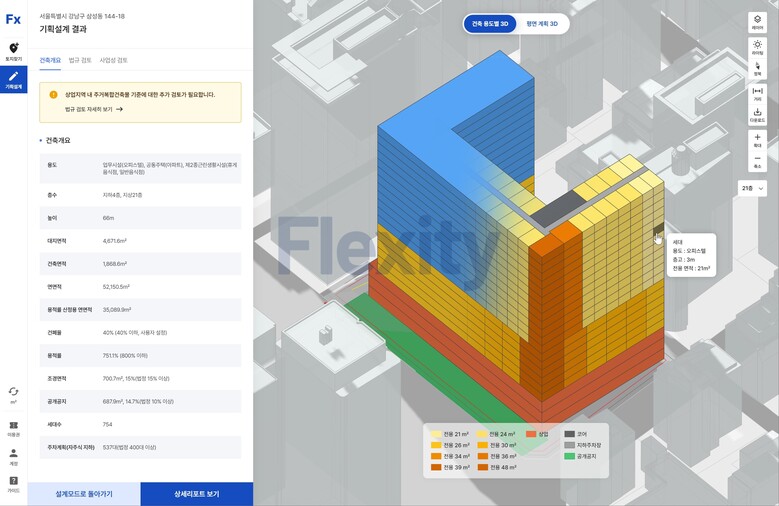The height and width of the screenshot is (506, 779).
Task: Click the address 서울특별시 강남구 삼성동 144-18
Action: [x=82, y=16]
